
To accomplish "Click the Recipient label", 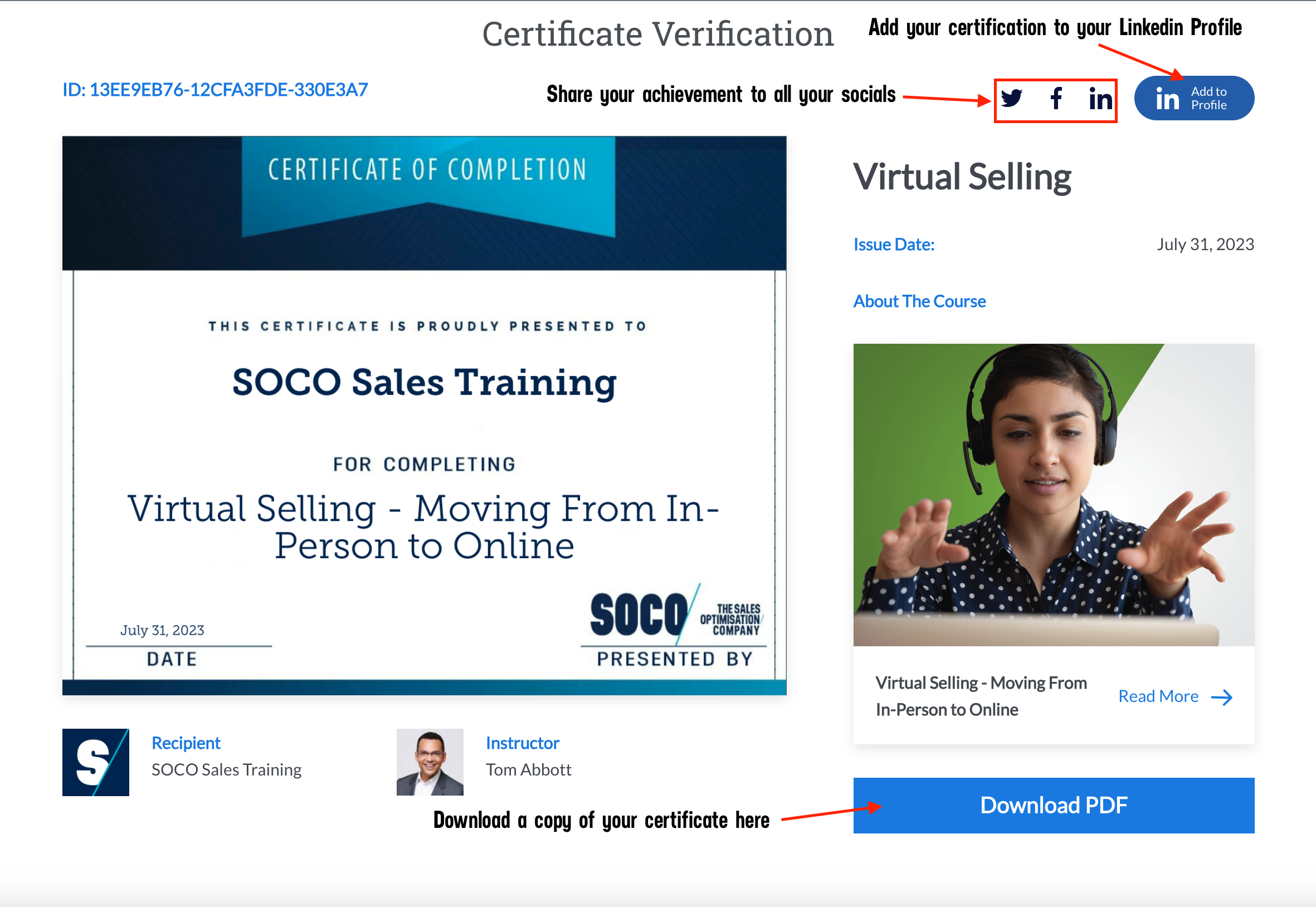I will tap(186, 743).
